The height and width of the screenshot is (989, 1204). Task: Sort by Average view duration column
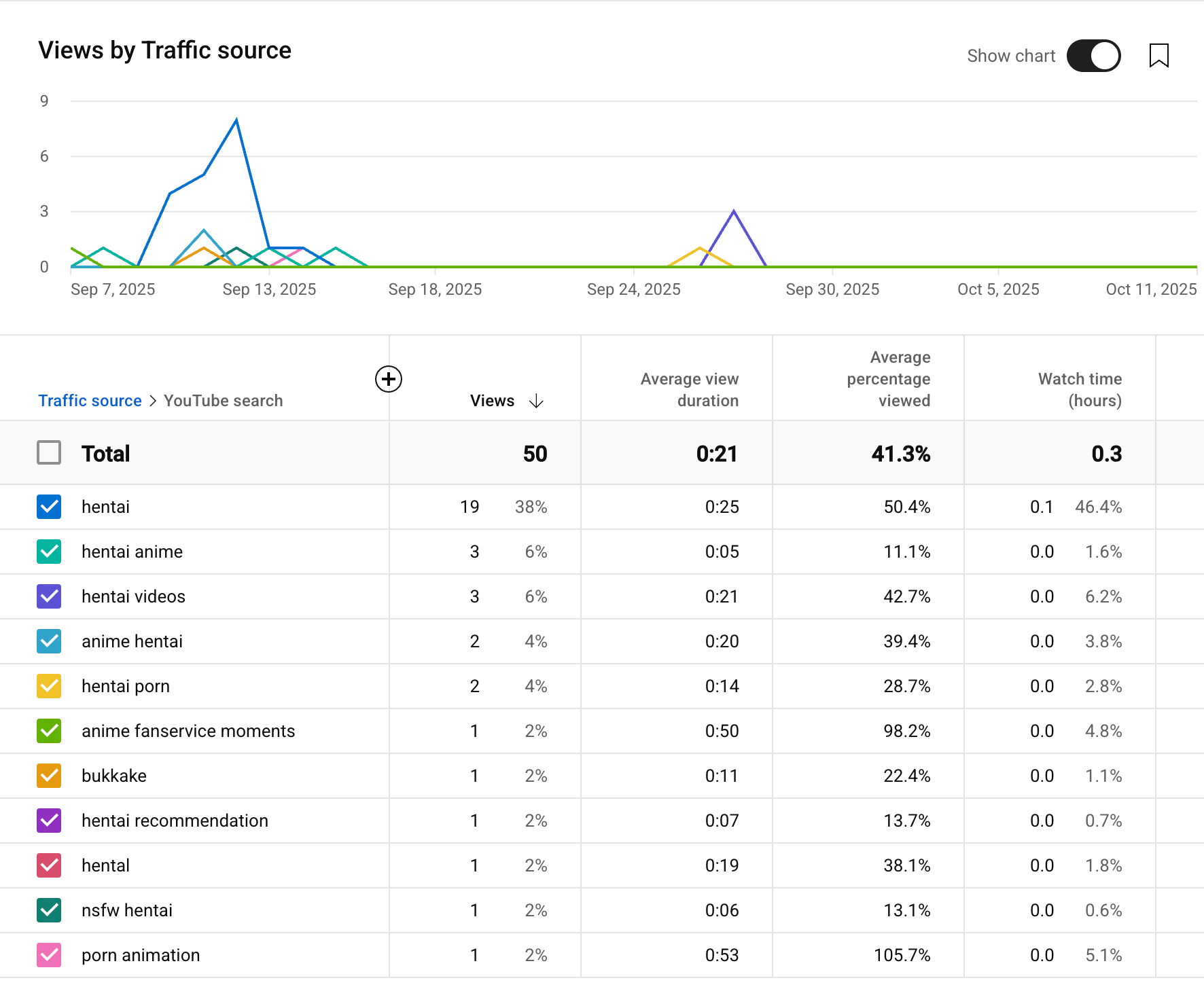(689, 390)
